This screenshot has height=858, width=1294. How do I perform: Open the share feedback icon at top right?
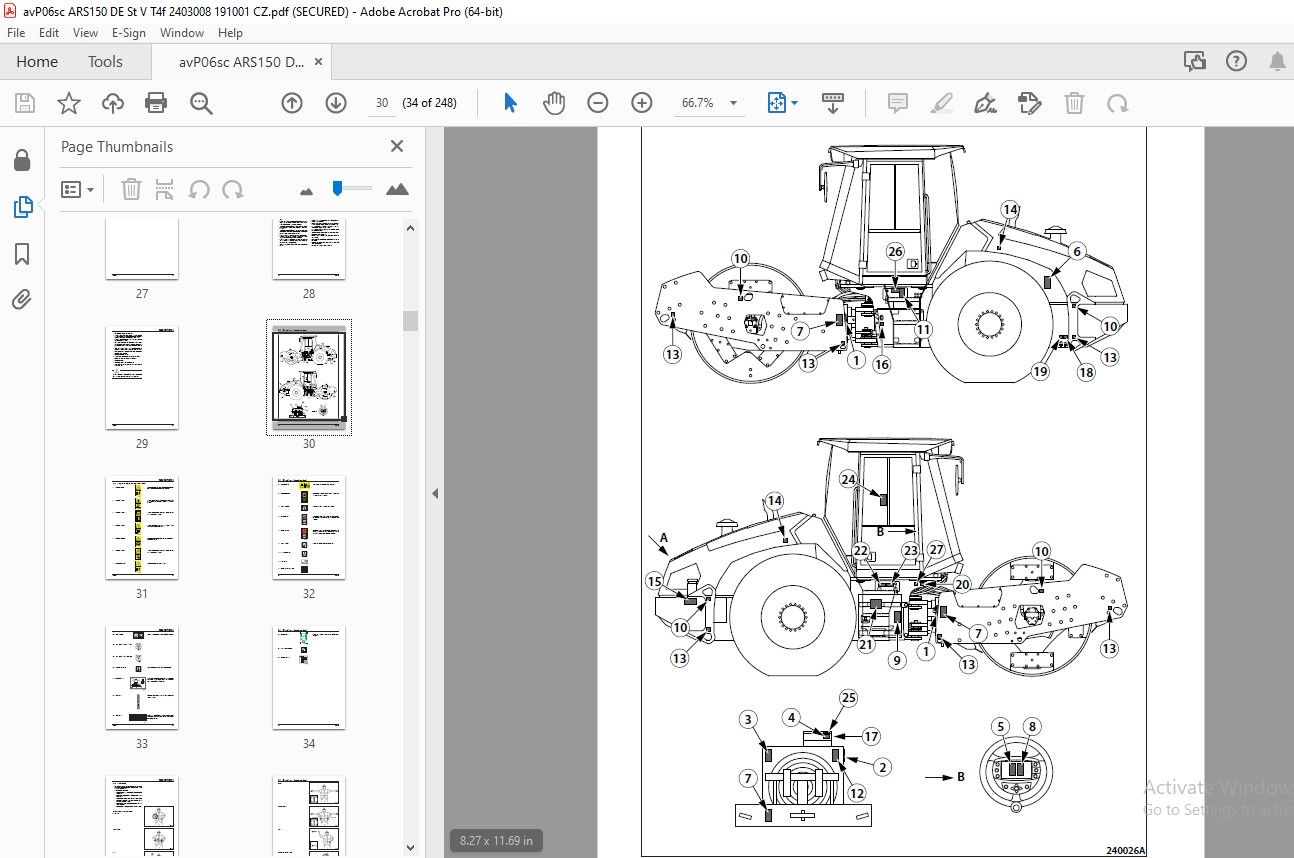(x=1195, y=62)
